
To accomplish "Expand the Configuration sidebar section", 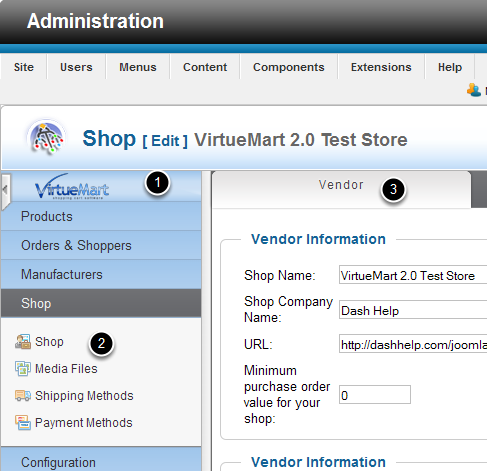I will (x=101, y=460).
